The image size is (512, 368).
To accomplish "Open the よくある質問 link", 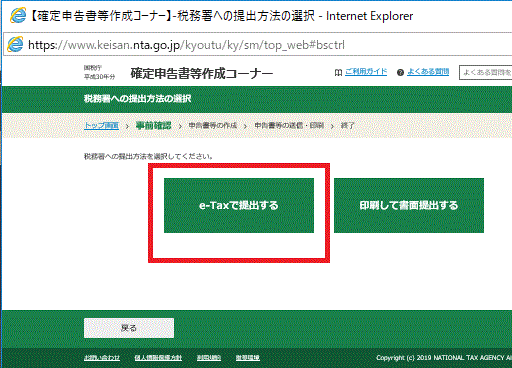I will point(428,71).
